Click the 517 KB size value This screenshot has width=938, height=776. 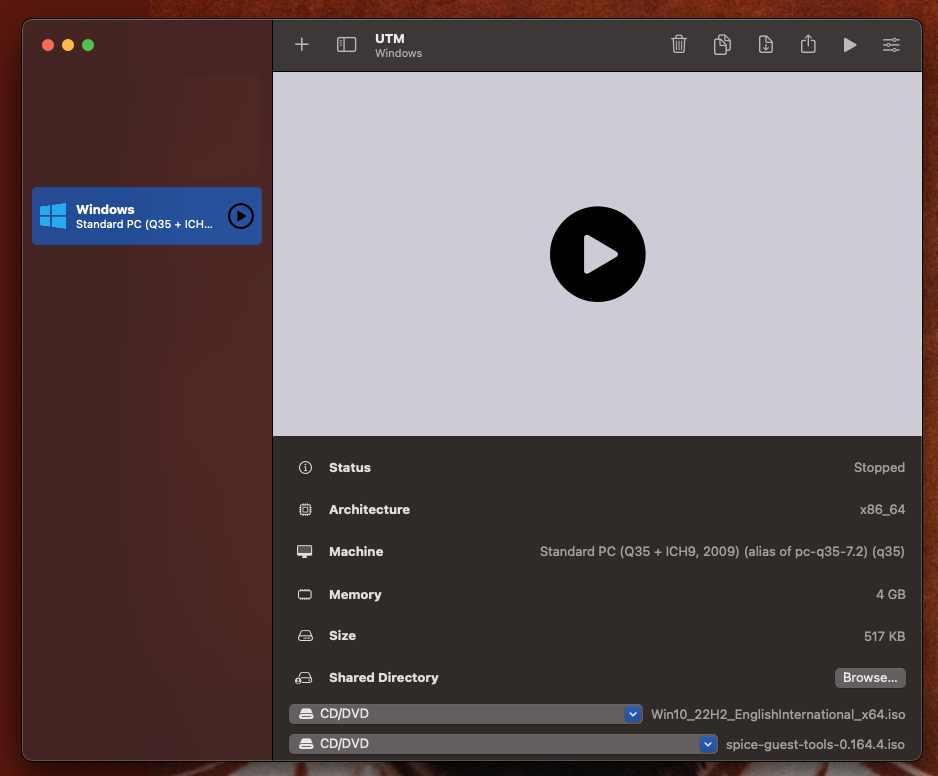[x=884, y=636]
